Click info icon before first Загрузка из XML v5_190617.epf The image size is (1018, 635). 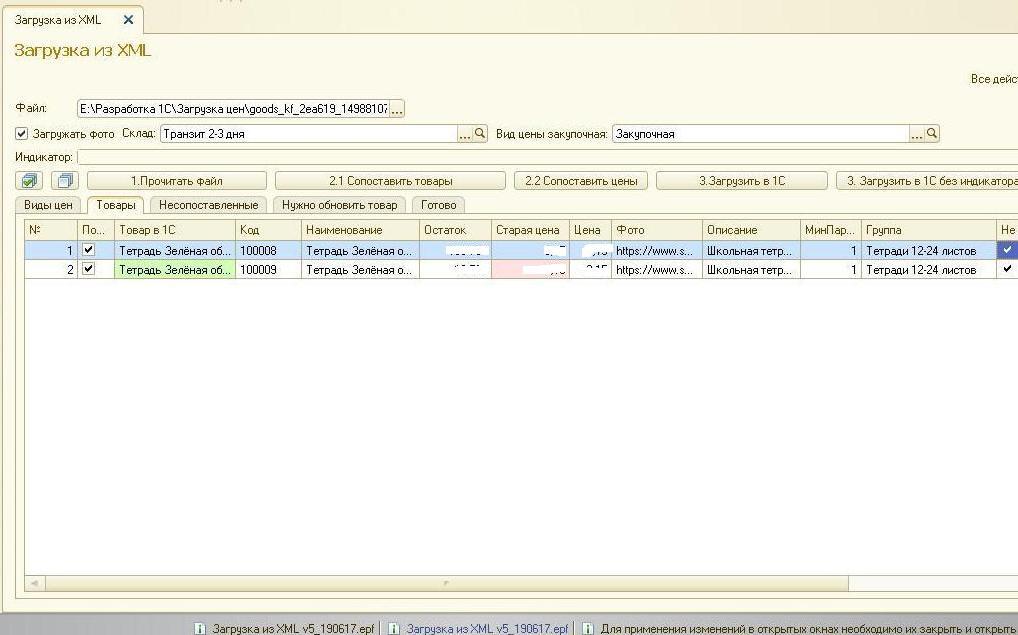(201, 629)
